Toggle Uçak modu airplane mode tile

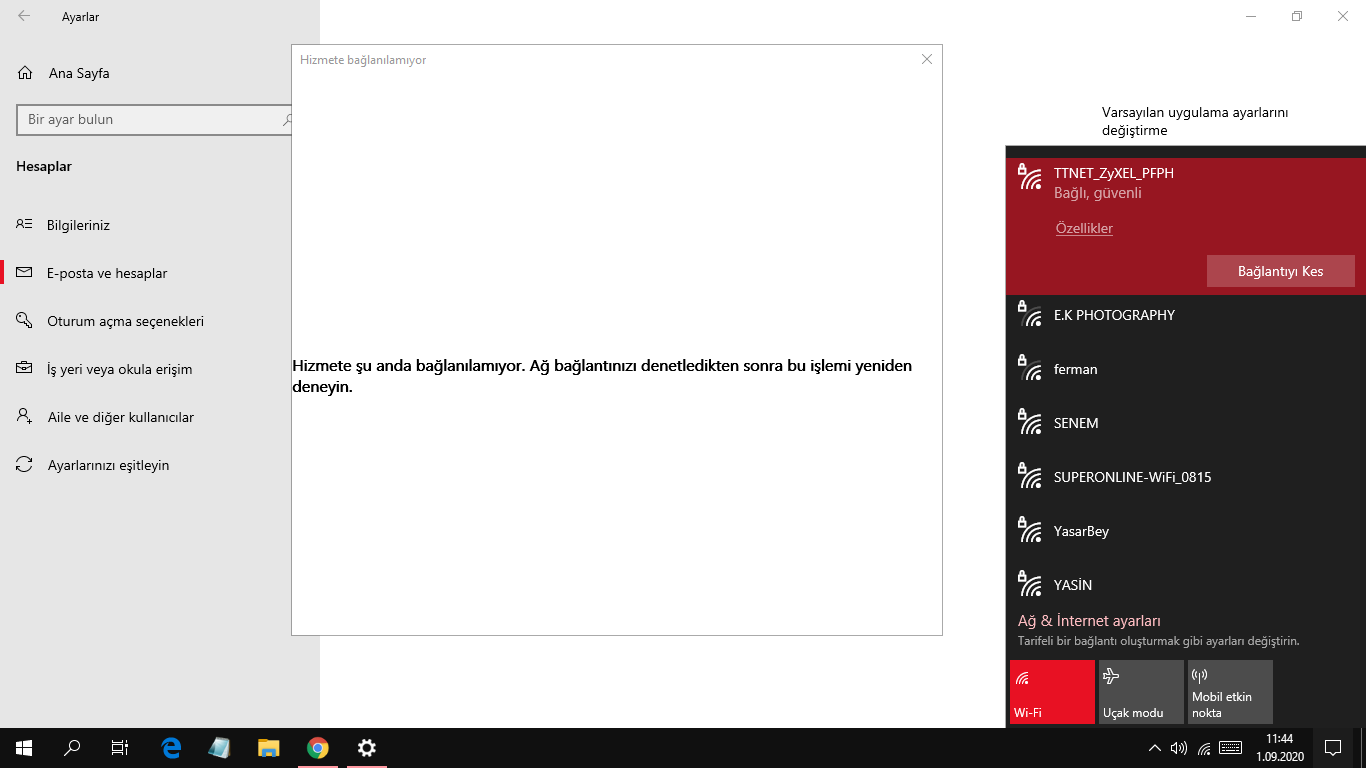(x=1141, y=691)
